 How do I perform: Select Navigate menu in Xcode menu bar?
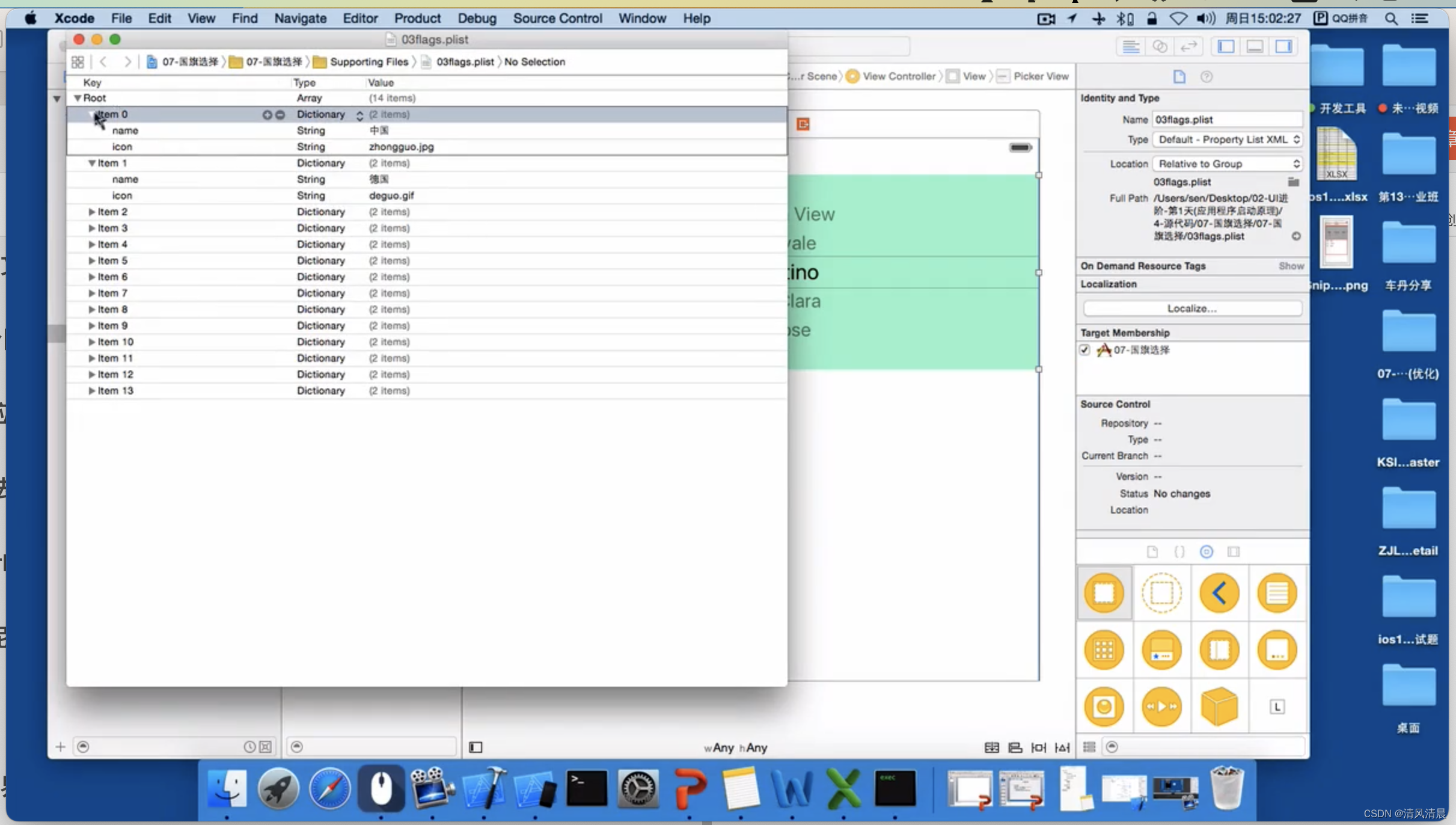[x=299, y=18]
